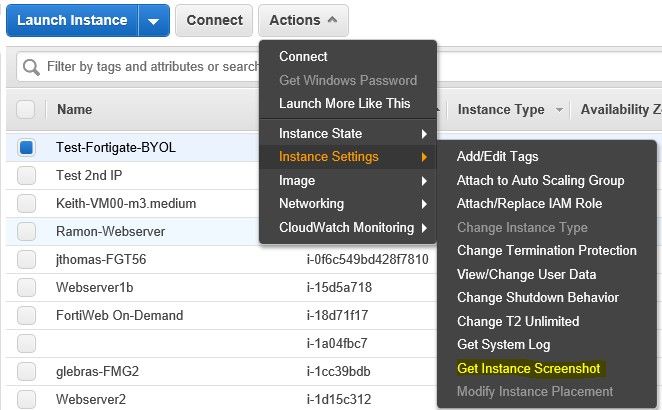
Task: Click the Connect toolbar button
Action: [x=214, y=20]
